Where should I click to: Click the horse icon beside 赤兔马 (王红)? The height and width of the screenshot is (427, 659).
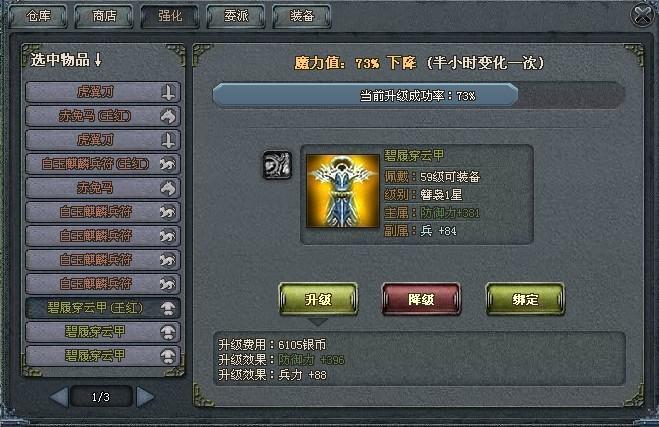[169, 116]
